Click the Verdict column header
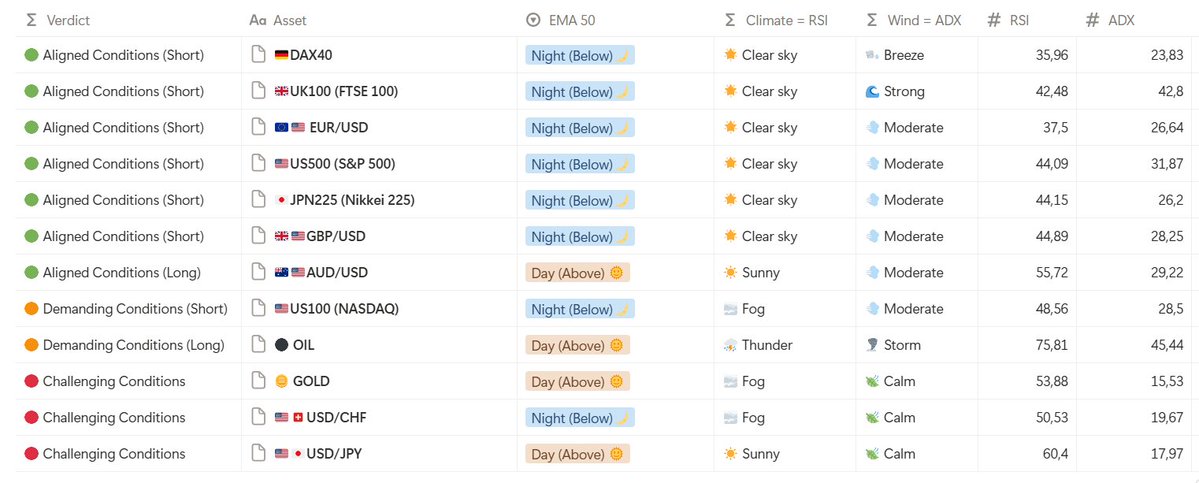The width and height of the screenshot is (1199, 483). 59,21
